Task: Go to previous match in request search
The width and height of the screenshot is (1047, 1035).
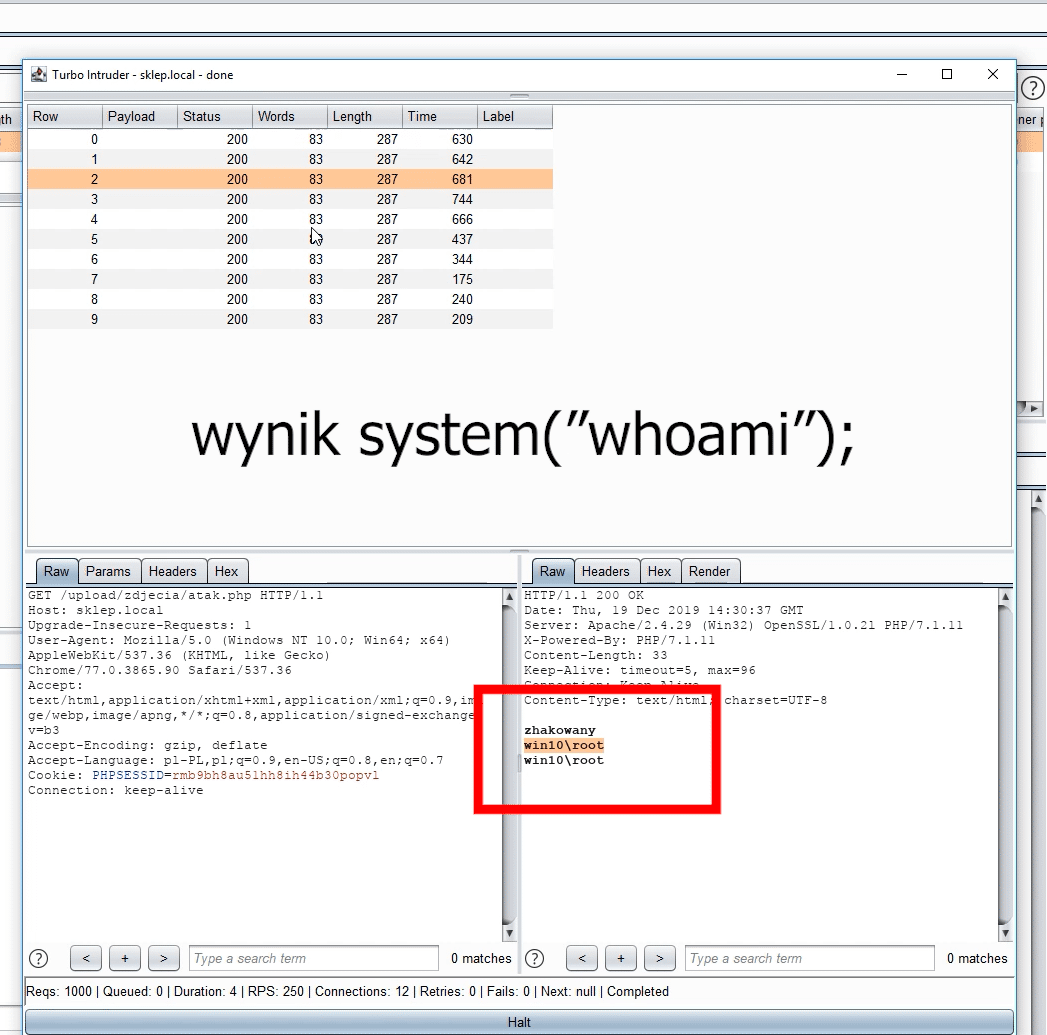Action: click(x=85, y=958)
